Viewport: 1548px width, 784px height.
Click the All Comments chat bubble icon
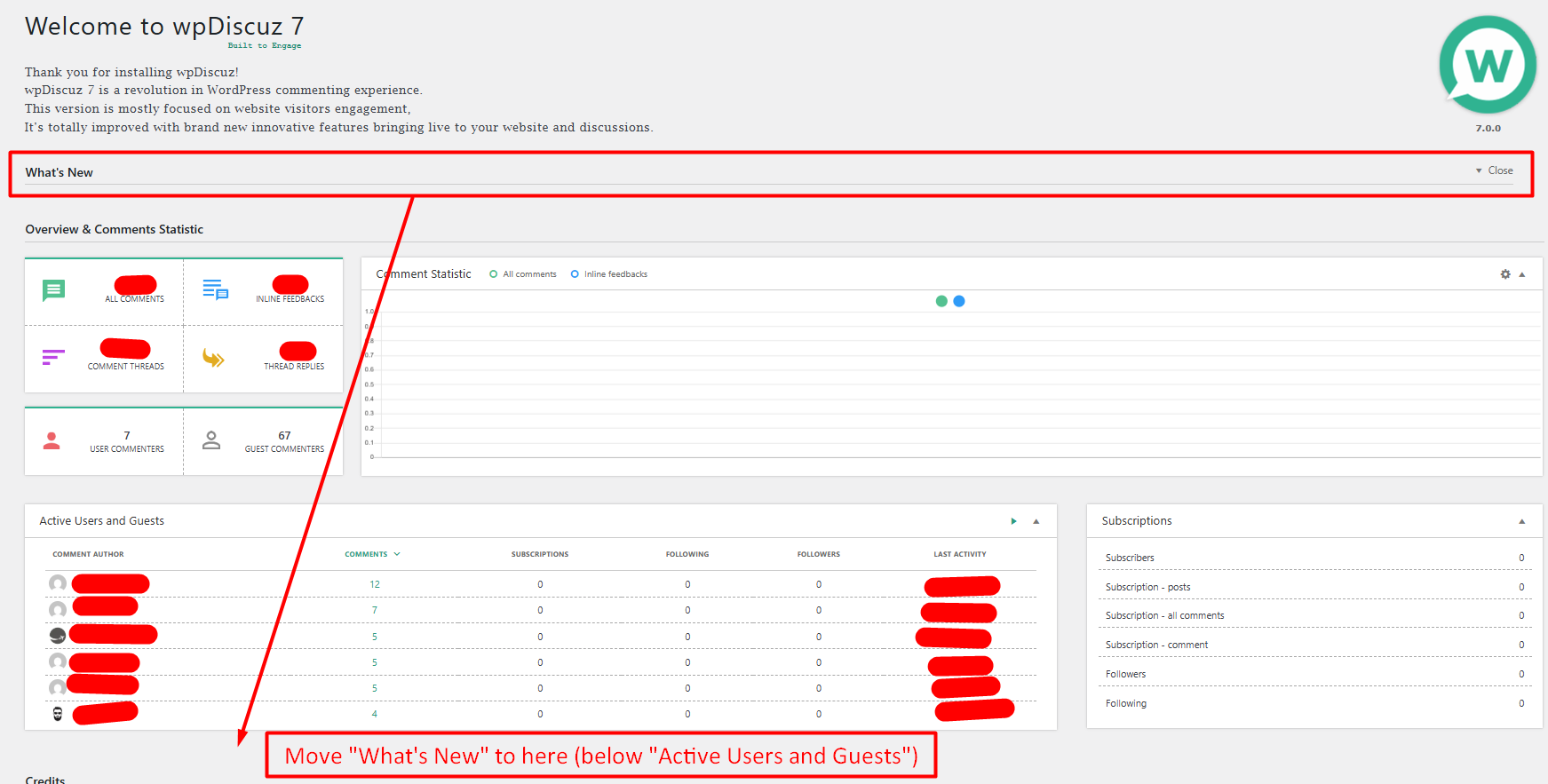54,289
